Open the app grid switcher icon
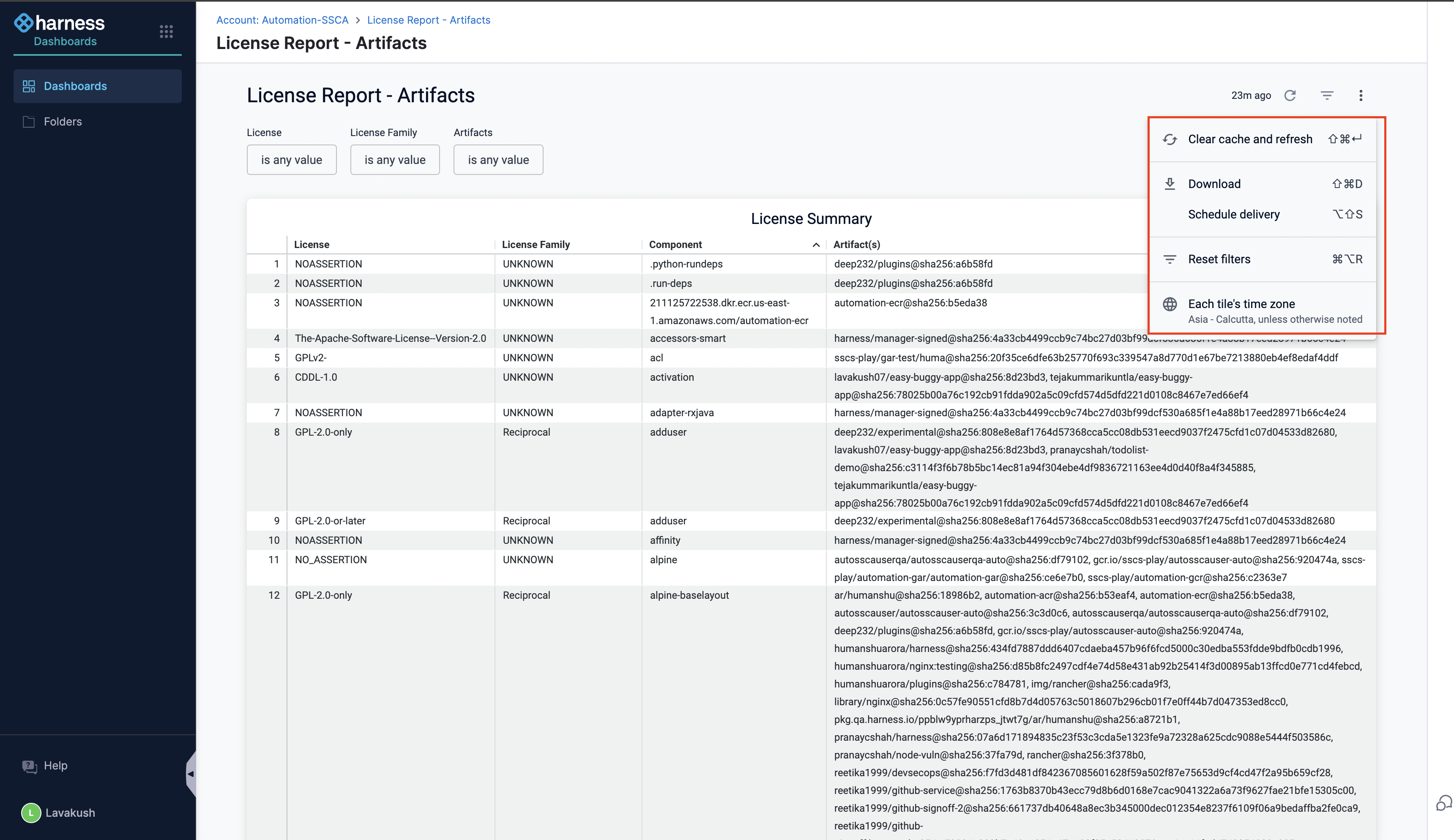Image resolution: width=1454 pixels, height=840 pixels. click(166, 31)
